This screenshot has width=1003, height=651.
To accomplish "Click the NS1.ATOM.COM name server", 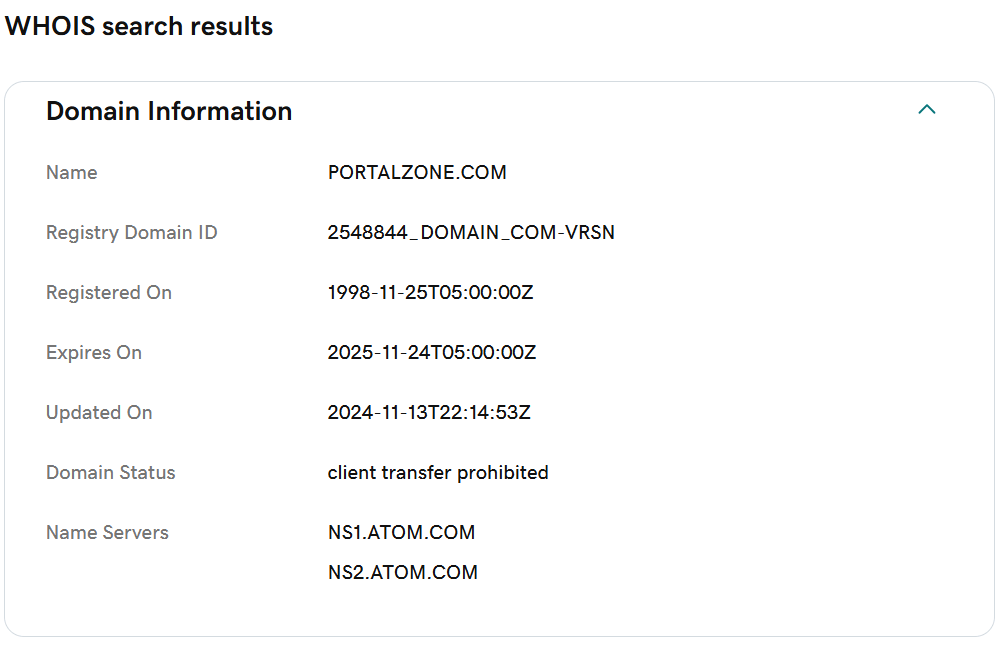I will [402, 533].
